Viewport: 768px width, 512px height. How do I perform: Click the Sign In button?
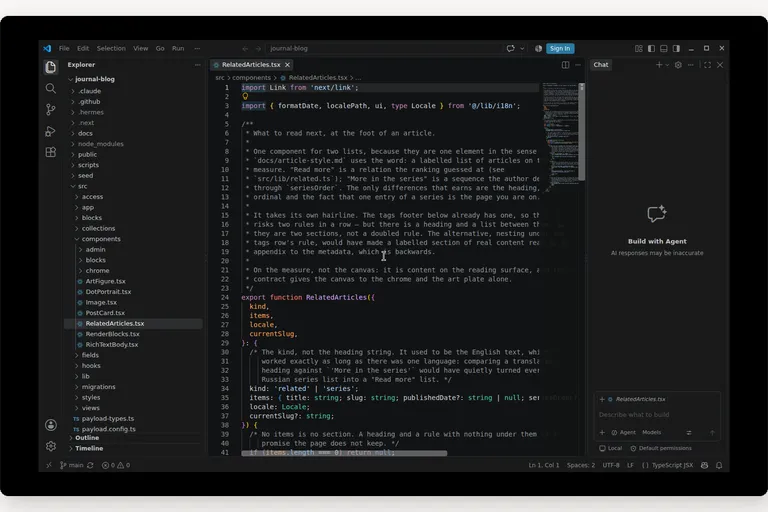pos(560,49)
